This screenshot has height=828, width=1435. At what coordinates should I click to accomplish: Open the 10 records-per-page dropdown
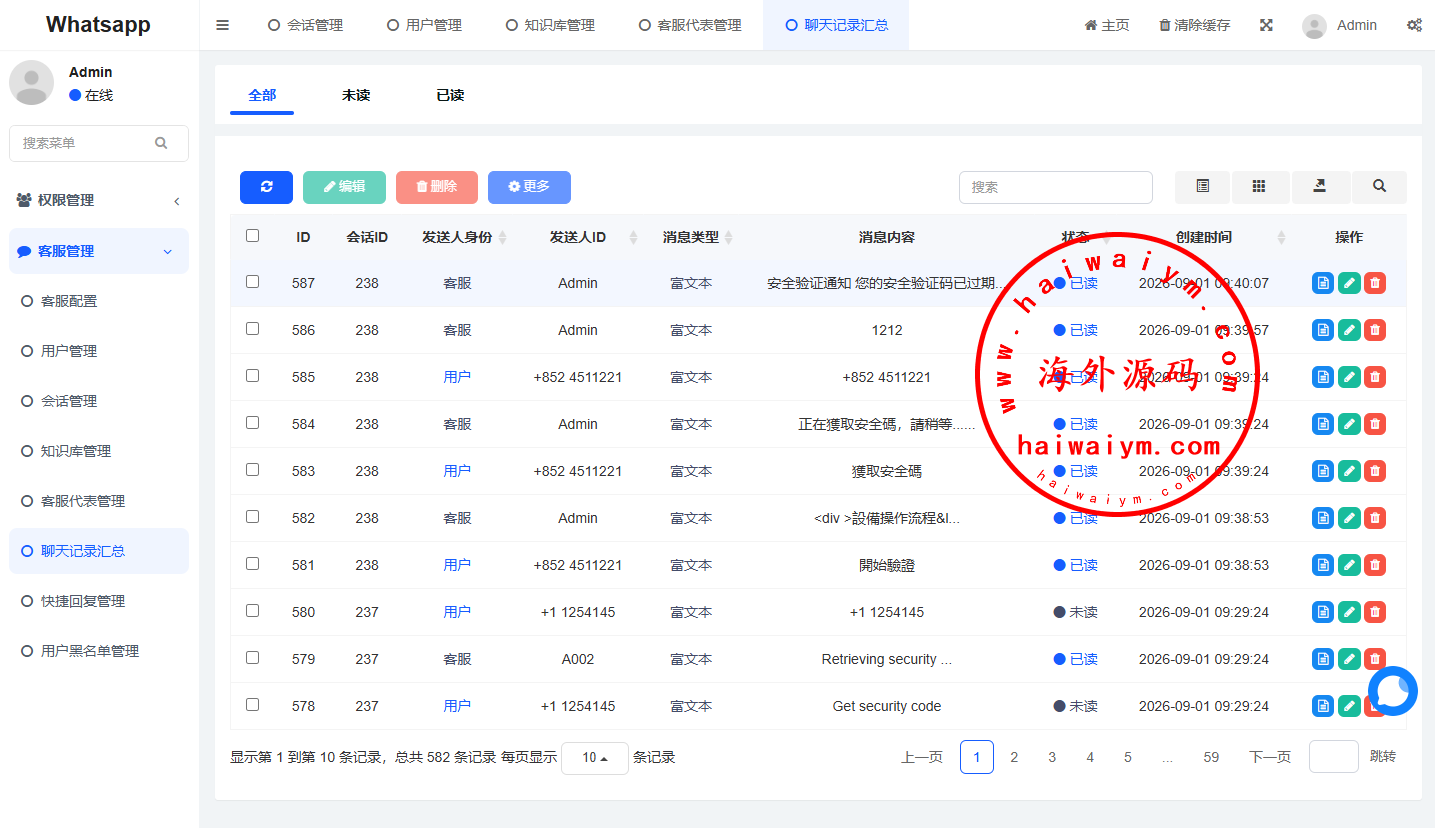[595, 758]
